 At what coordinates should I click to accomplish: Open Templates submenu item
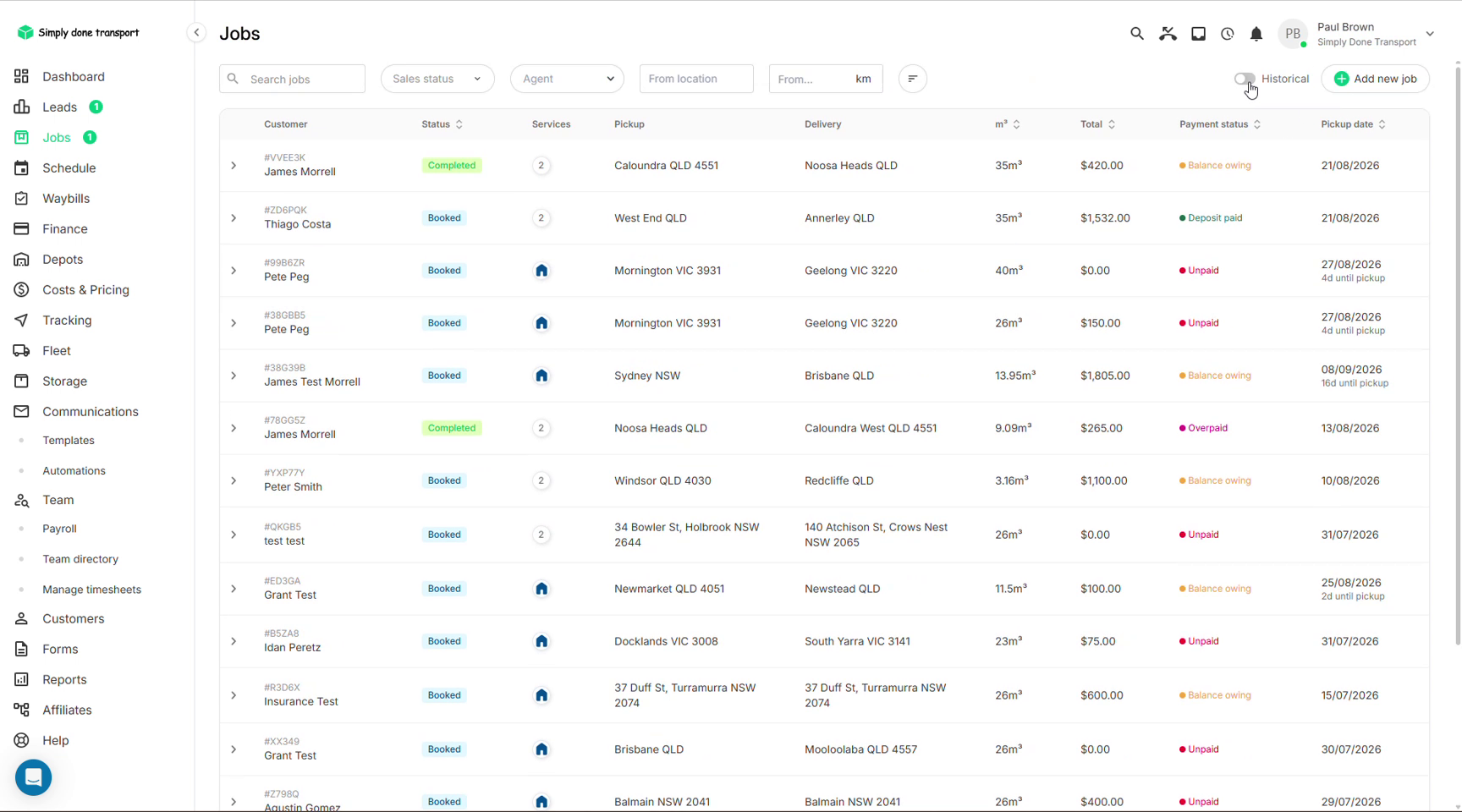(69, 441)
